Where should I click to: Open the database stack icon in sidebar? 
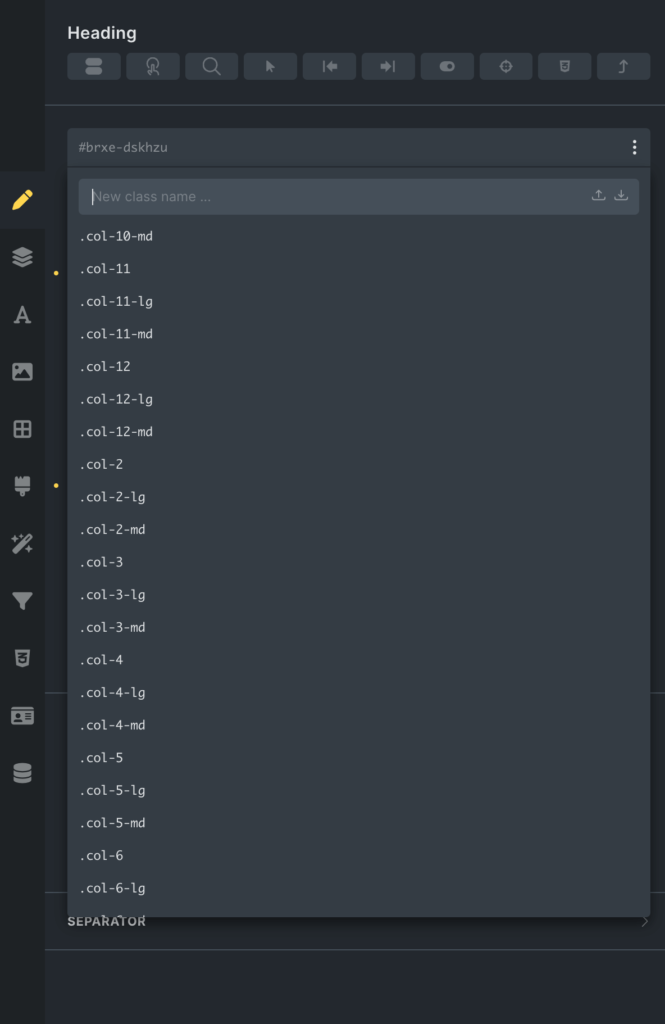point(22,773)
